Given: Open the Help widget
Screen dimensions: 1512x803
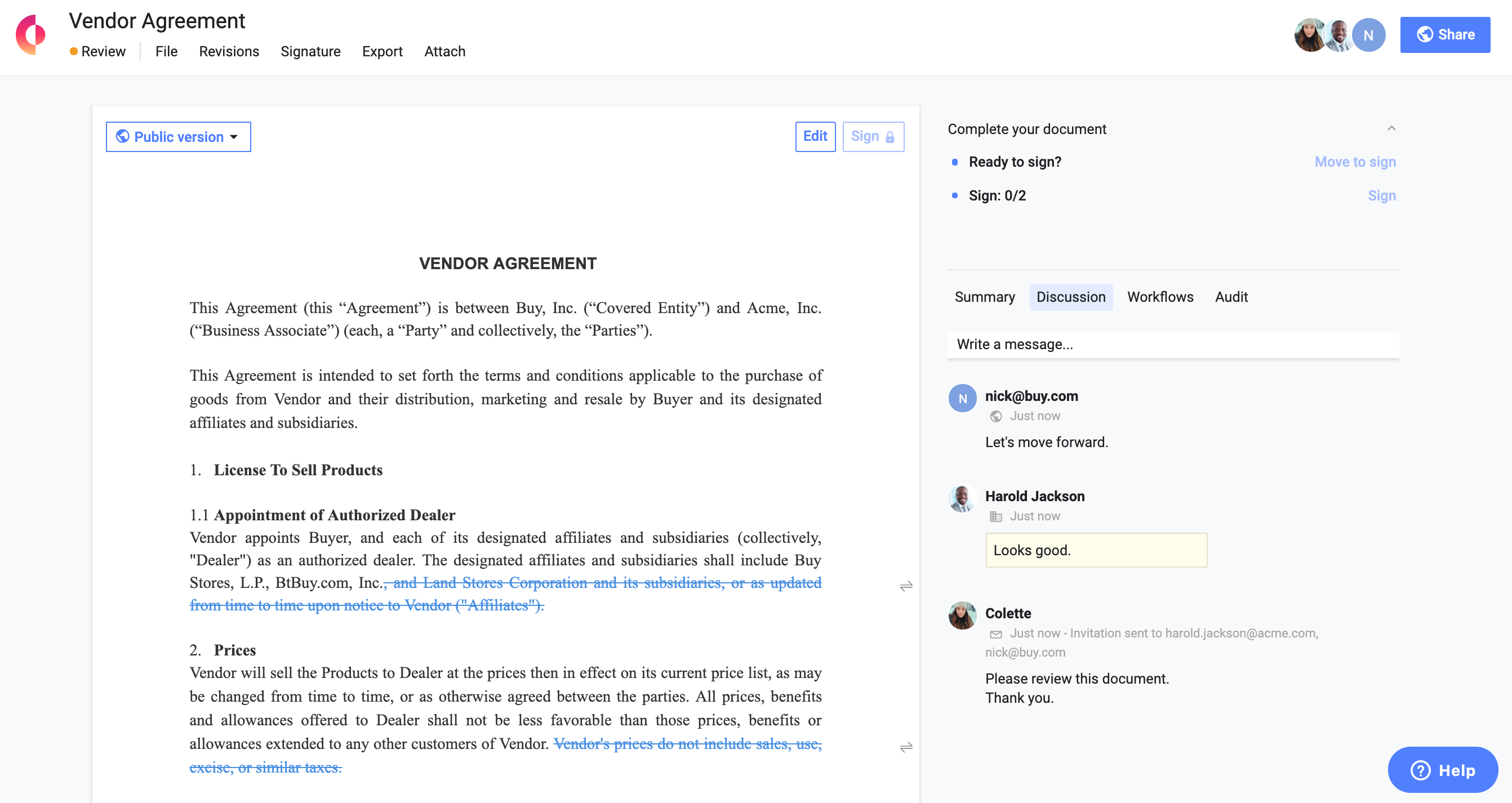Looking at the screenshot, I should pos(1442,770).
